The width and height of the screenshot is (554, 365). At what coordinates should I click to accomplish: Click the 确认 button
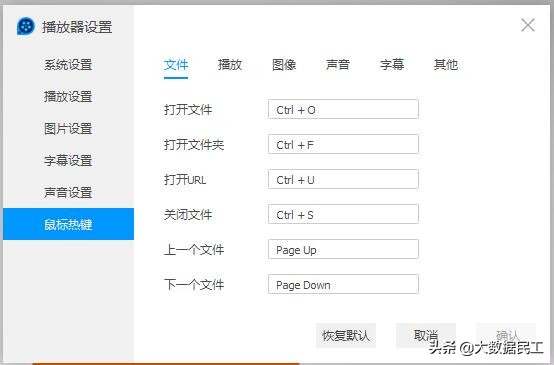tap(506, 335)
